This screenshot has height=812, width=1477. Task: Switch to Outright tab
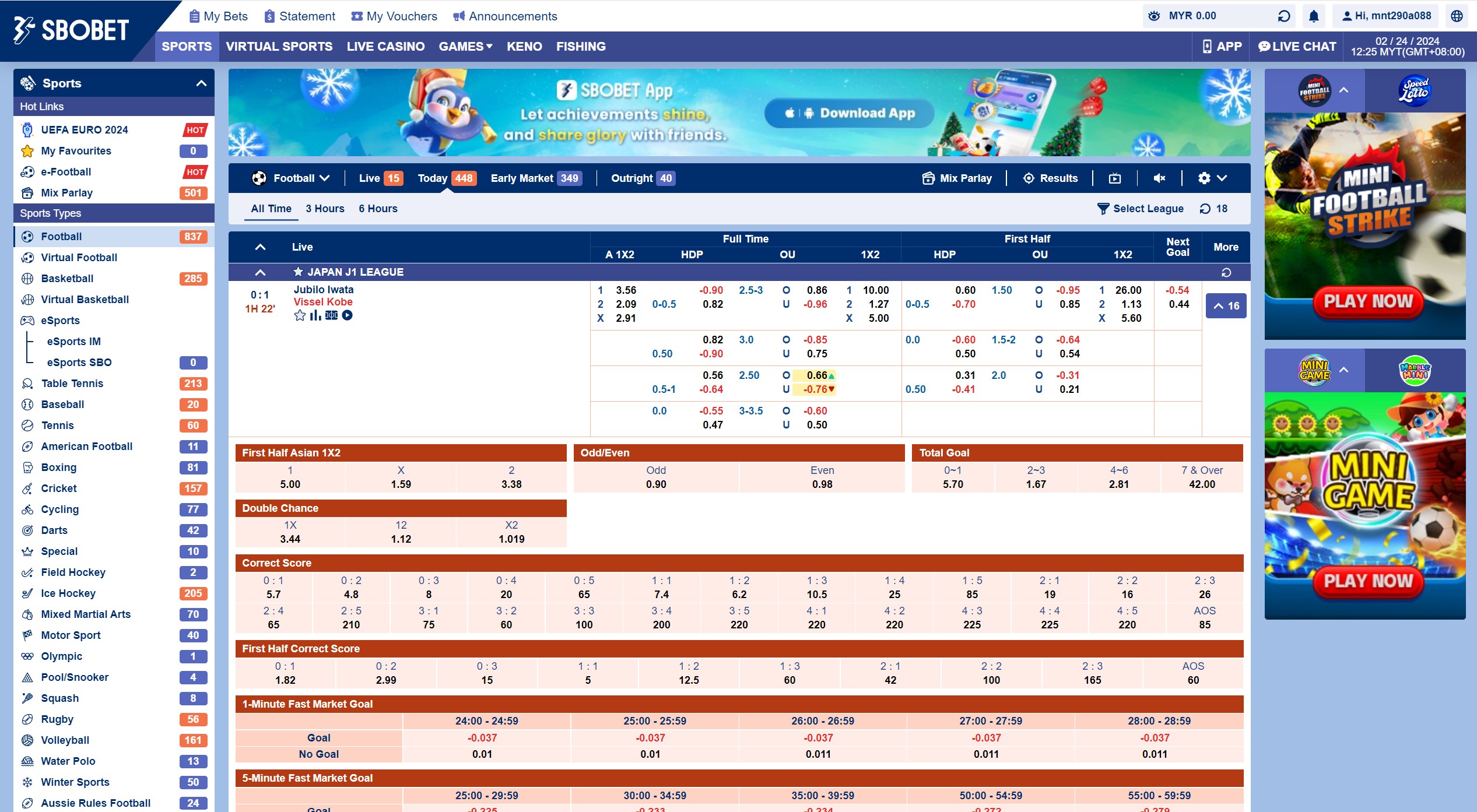point(643,178)
